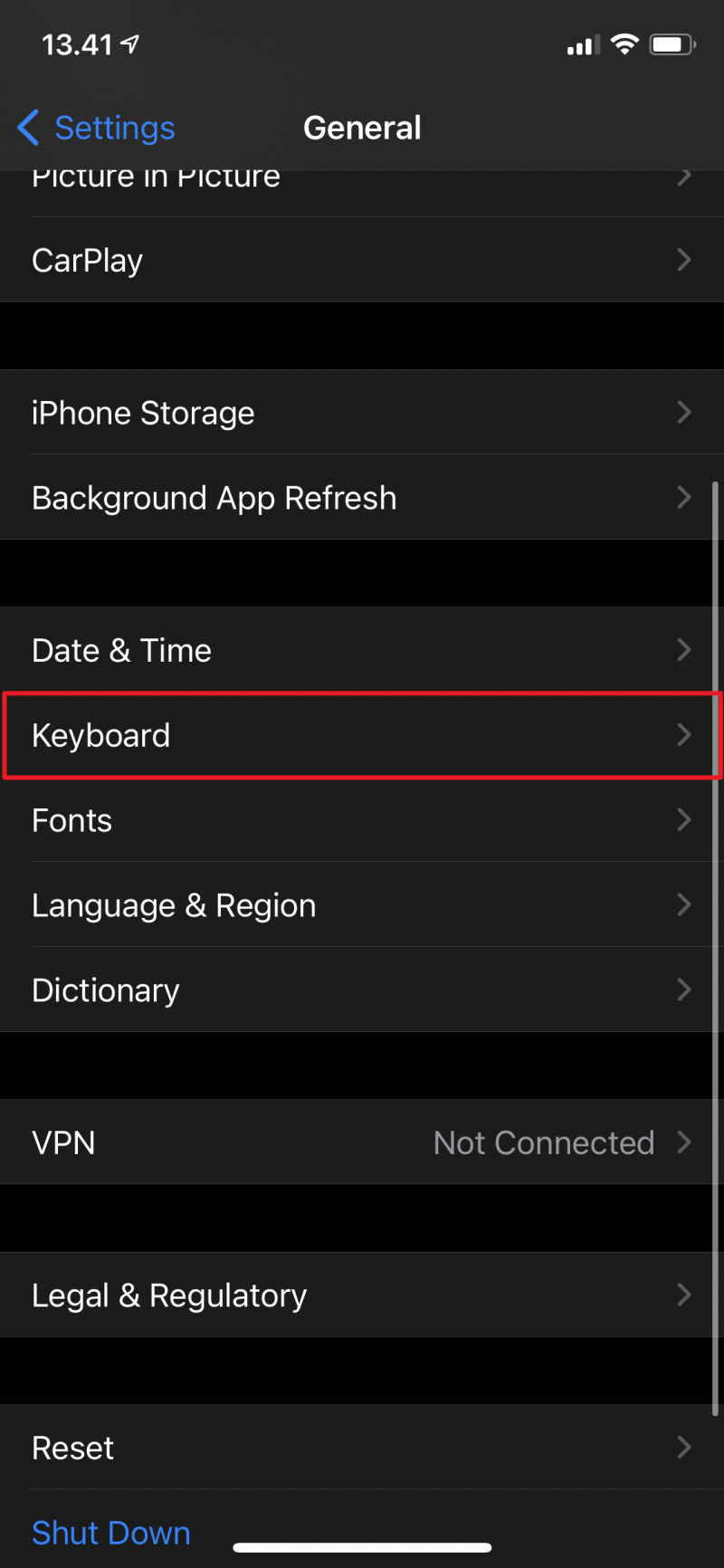The image size is (724, 1568).
Task: Open Date & Time settings
Action: pyautogui.click(x=121, y=650)
